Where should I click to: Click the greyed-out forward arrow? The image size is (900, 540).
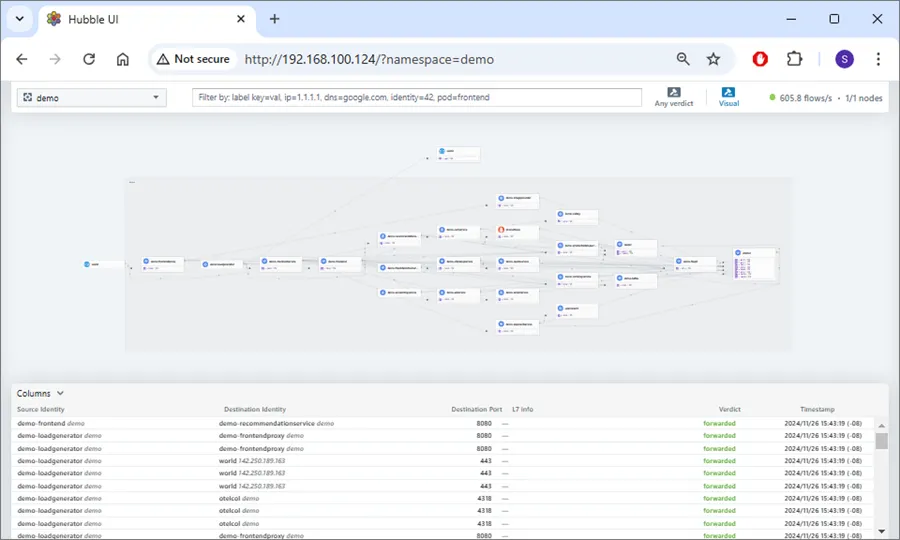[x=55, y=59]
